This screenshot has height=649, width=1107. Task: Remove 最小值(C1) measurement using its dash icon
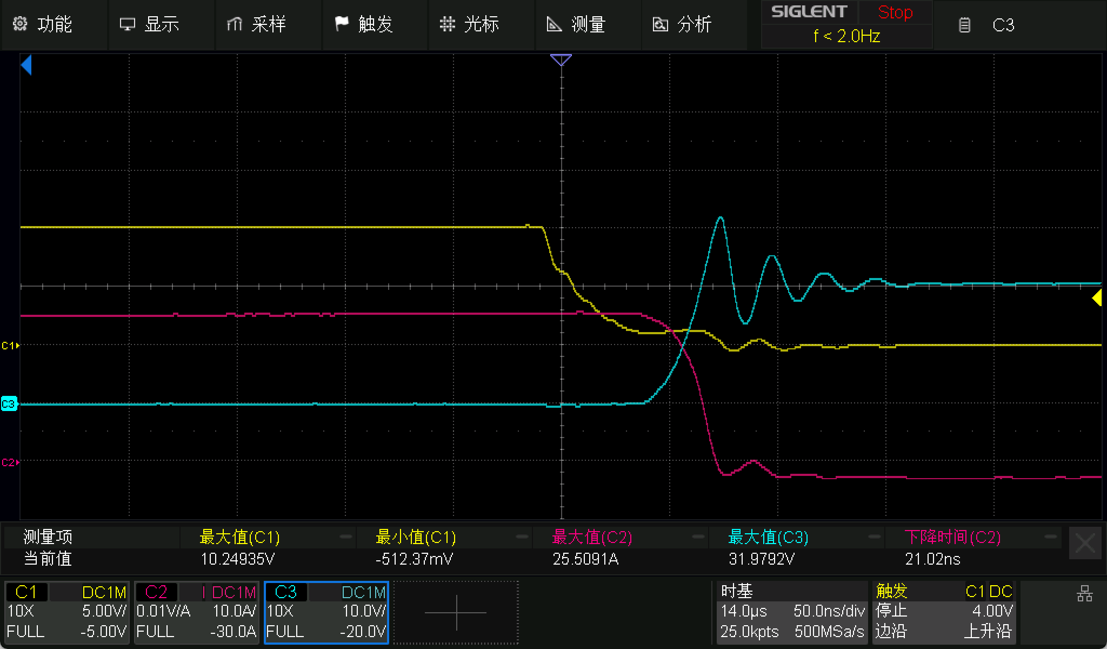[522, 537]
